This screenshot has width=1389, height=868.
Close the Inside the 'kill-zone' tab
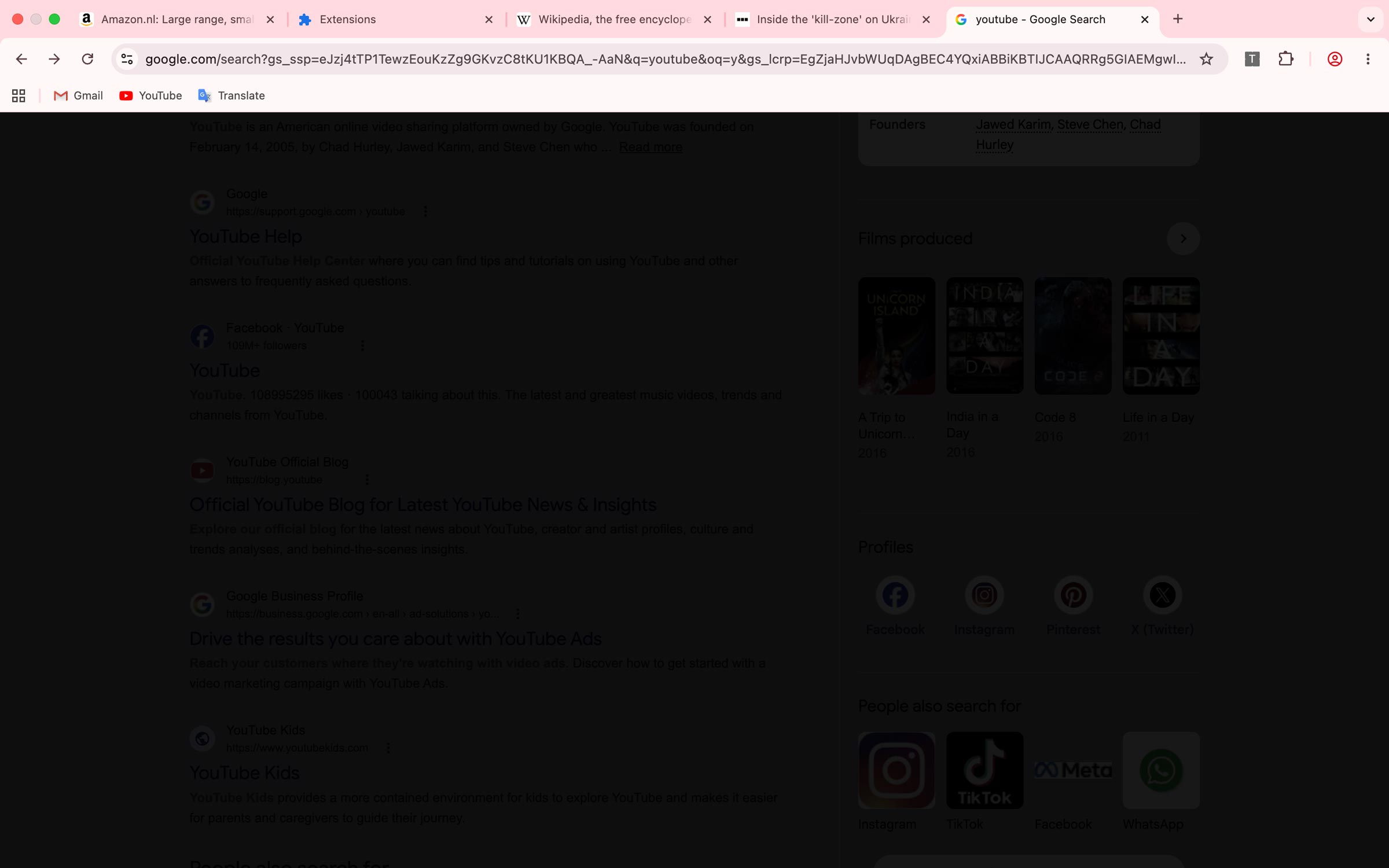(926, 19)
